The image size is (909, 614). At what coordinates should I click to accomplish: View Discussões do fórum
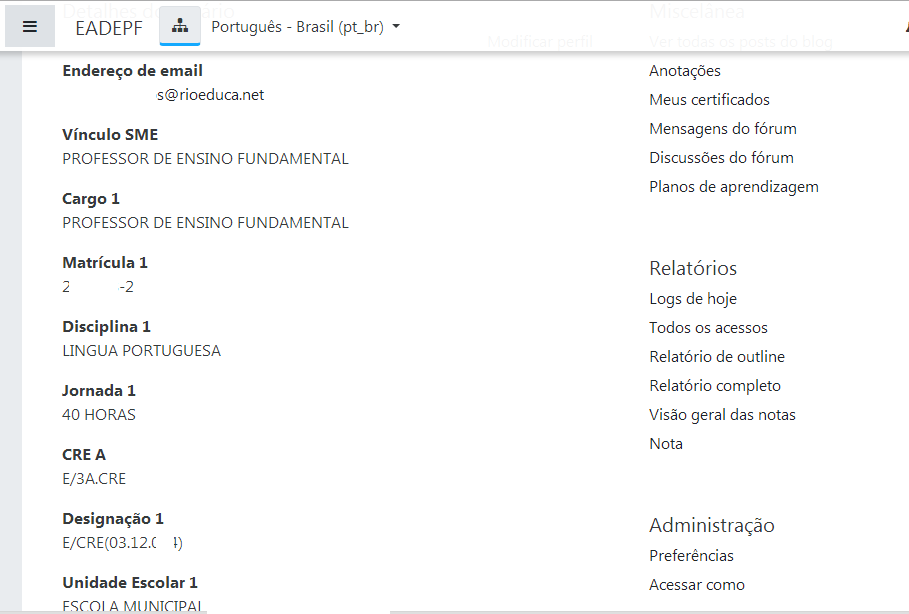click(x=721, y=158)
